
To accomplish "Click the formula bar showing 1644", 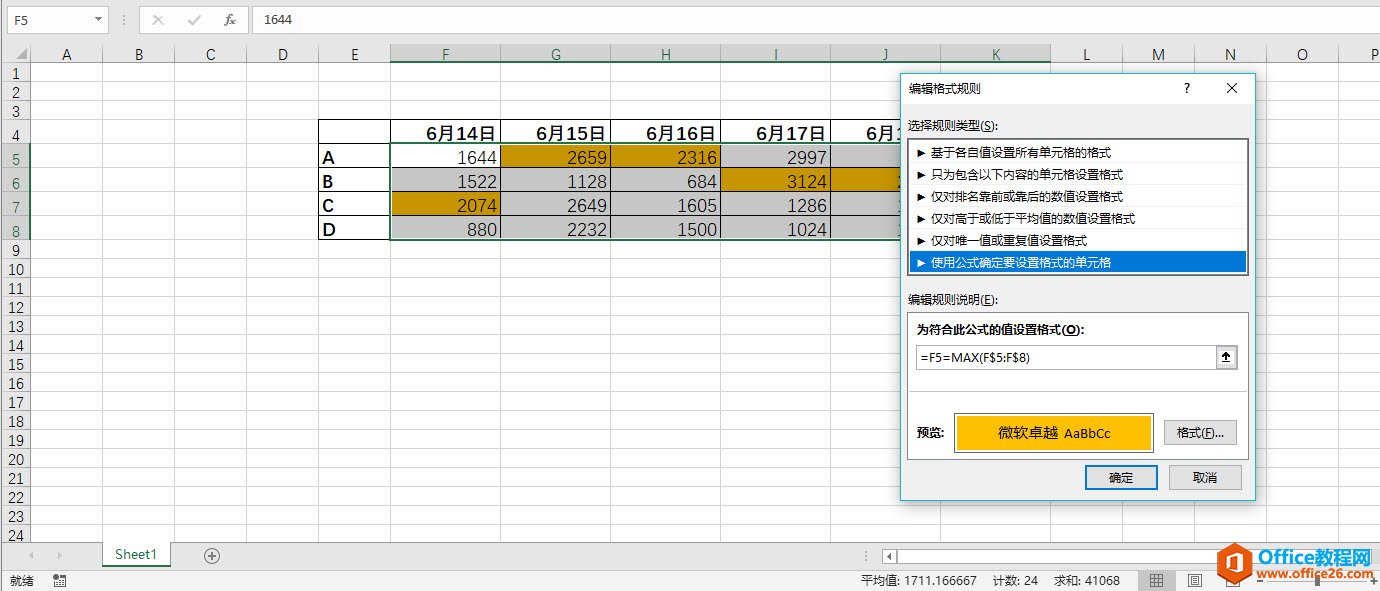I will (x=816, y=19).
